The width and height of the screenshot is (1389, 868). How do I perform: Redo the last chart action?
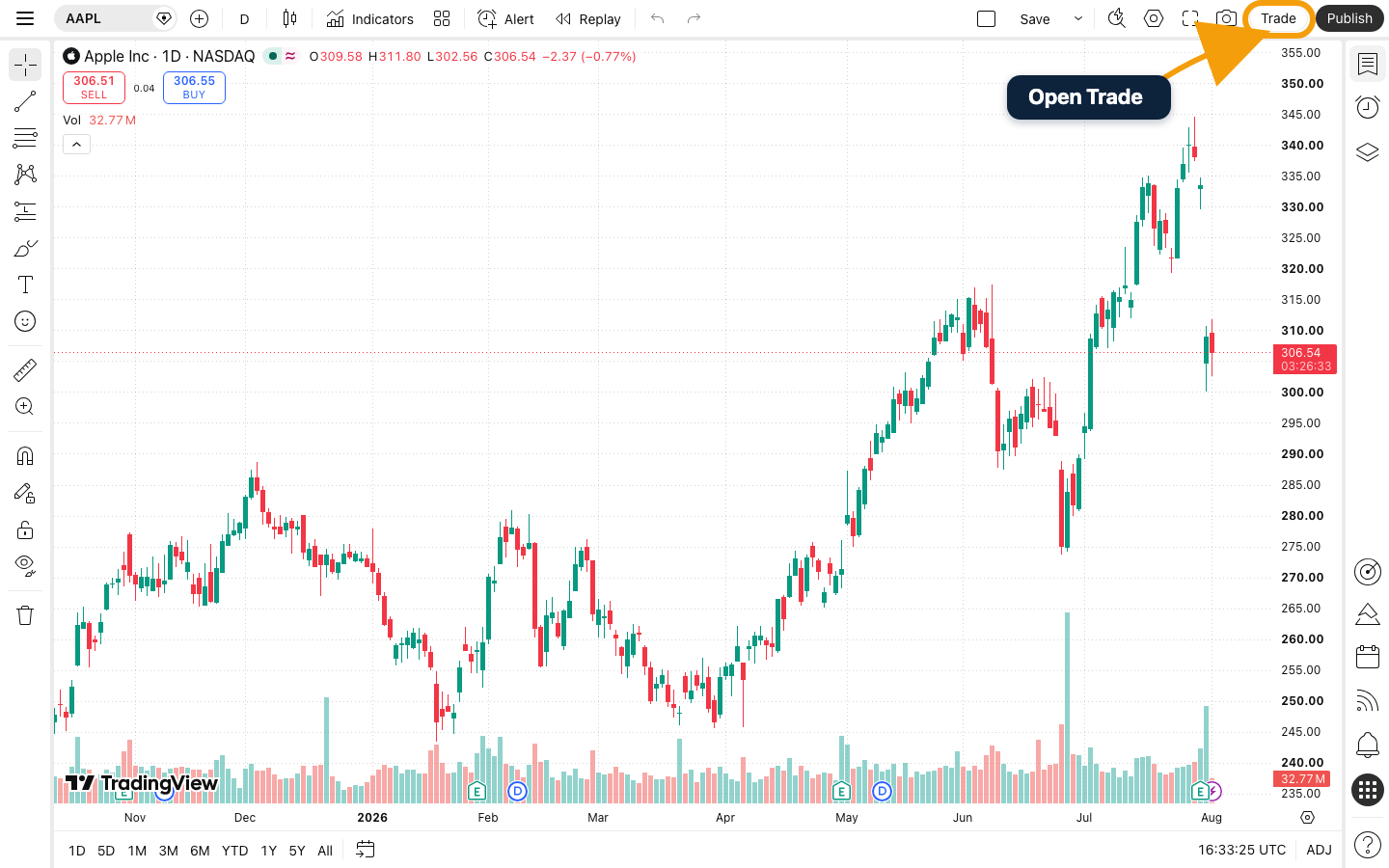point(694,18)
